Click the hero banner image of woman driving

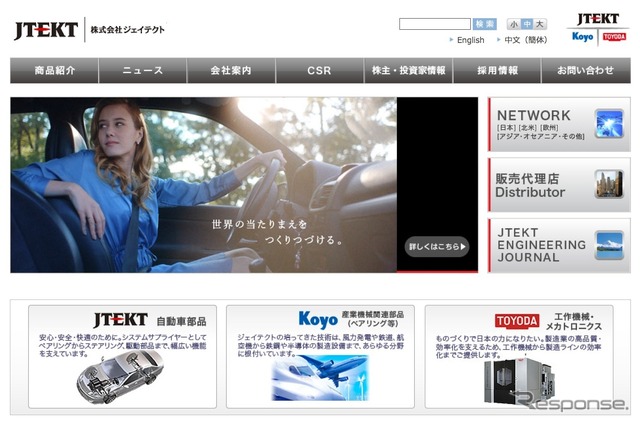203,185
